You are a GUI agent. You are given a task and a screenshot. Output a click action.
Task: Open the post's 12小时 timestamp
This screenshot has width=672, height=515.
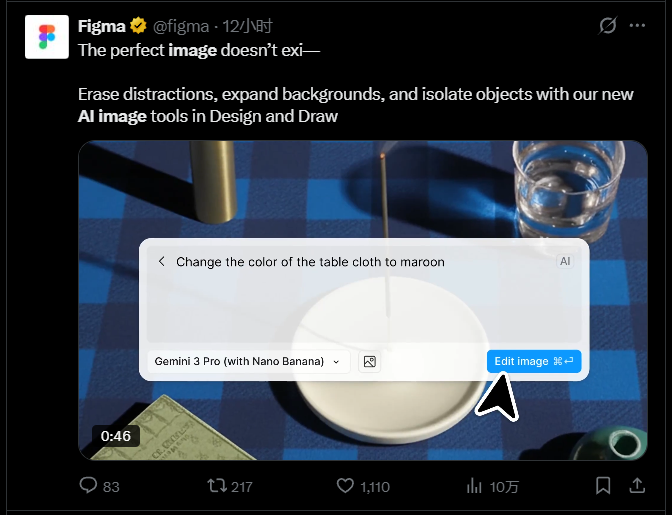click(247, 26)
